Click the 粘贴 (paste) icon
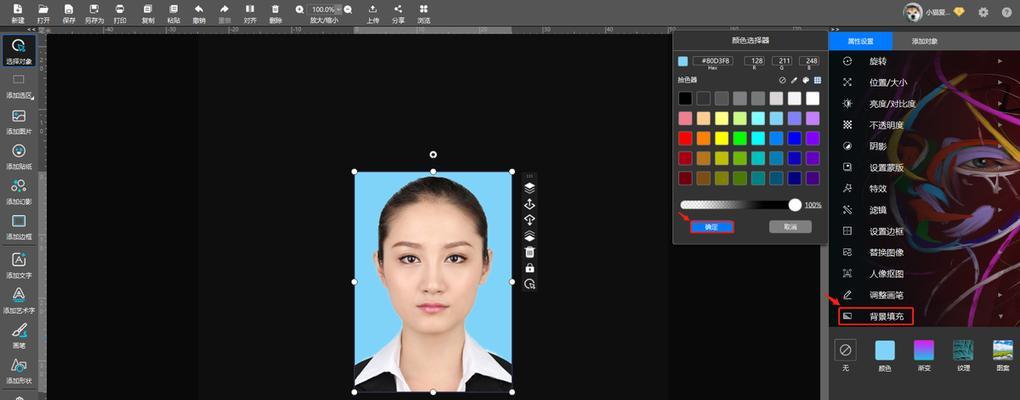 (x=173, y=10)
